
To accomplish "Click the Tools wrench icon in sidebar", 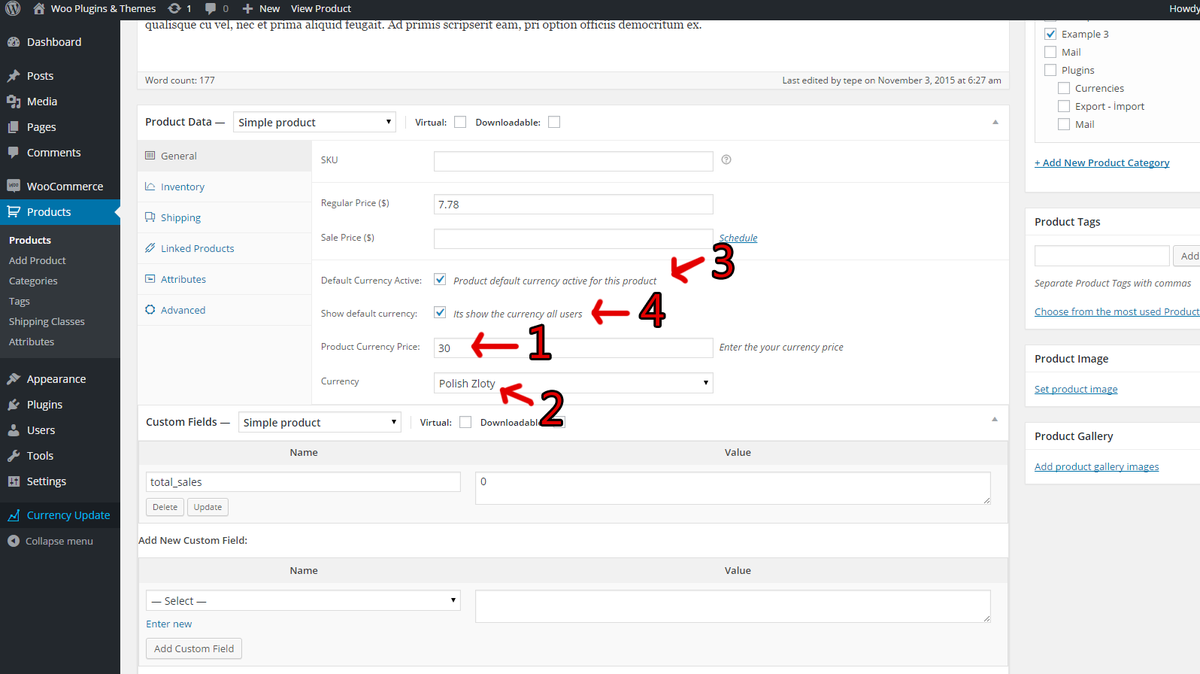I will pos(14,456).
